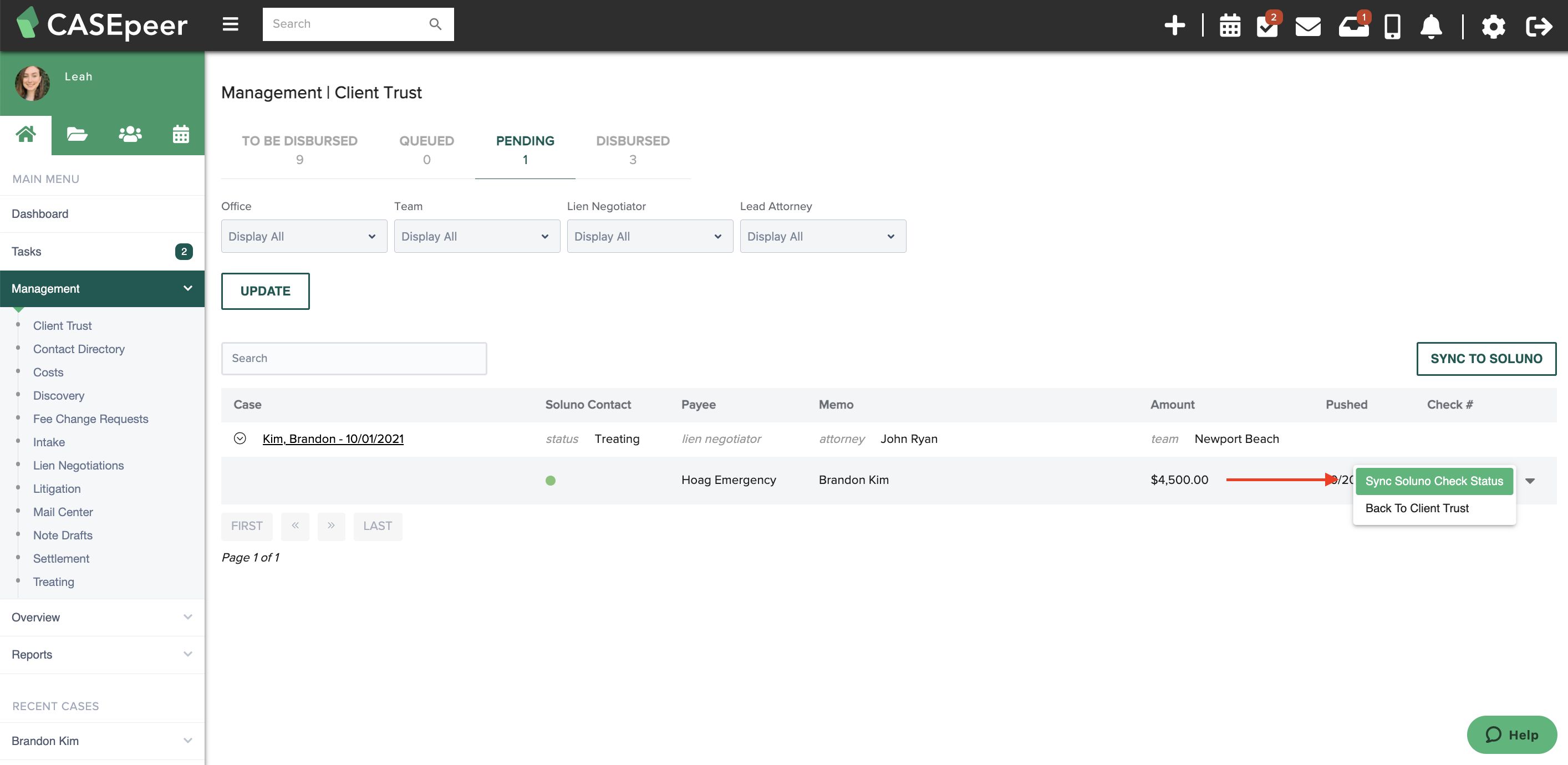Open the Team Display All dropdown
The width and height of the screenshot is (1568, 765).
(477, 236)
